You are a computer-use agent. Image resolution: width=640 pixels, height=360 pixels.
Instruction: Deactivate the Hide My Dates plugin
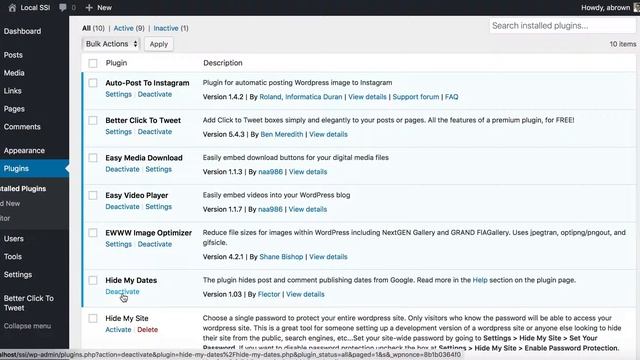point(122,292)
